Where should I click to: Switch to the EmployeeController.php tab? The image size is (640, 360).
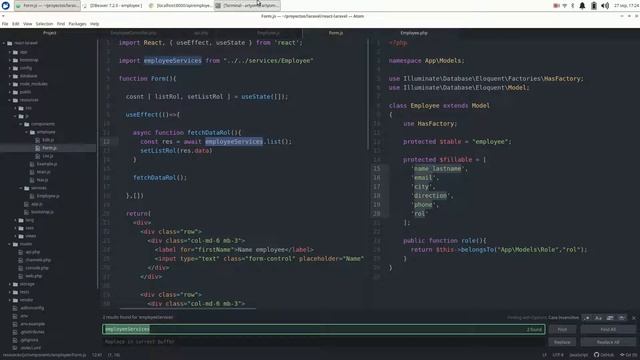(133, 33)
